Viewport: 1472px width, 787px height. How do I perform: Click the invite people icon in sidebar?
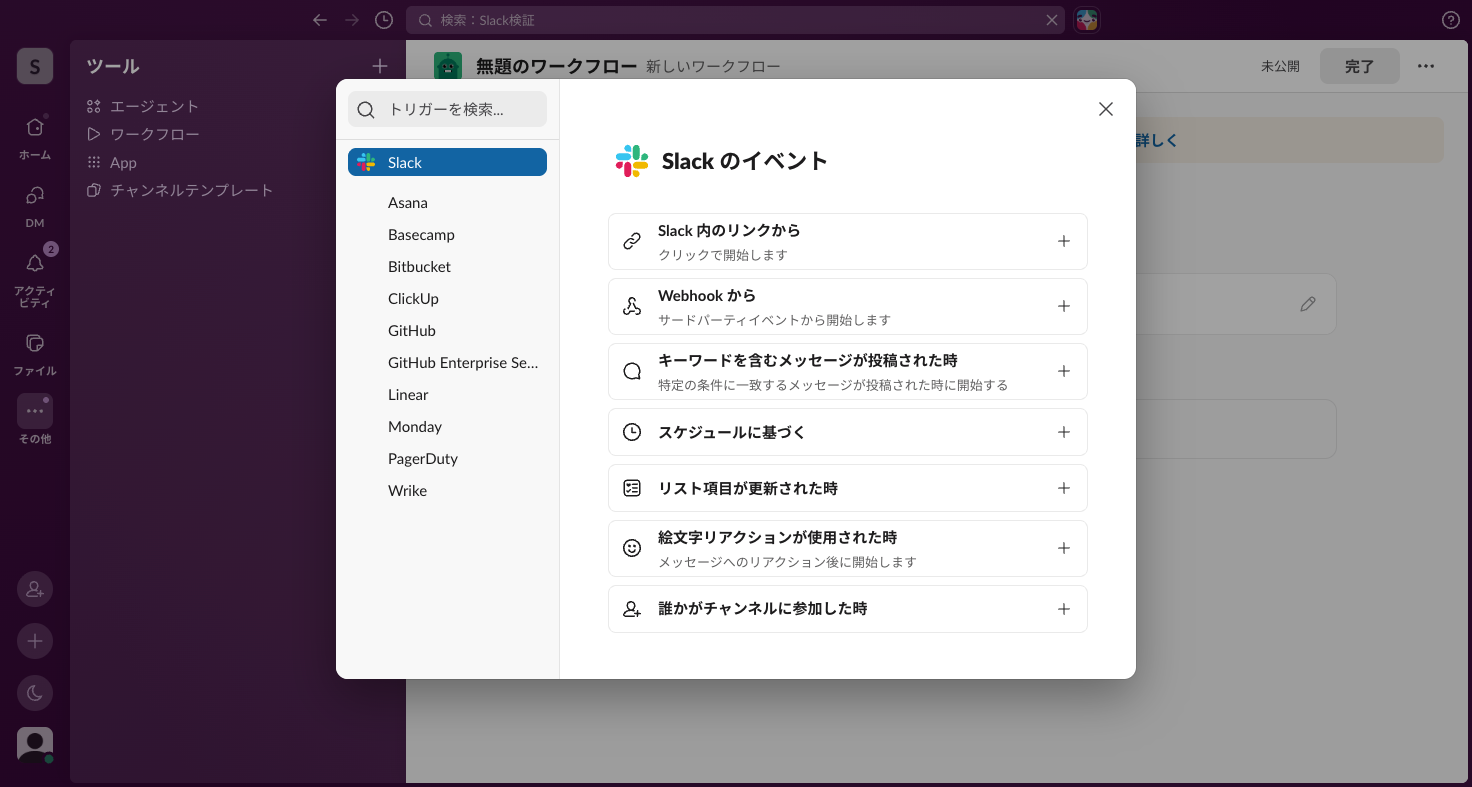tap(35, 589)
